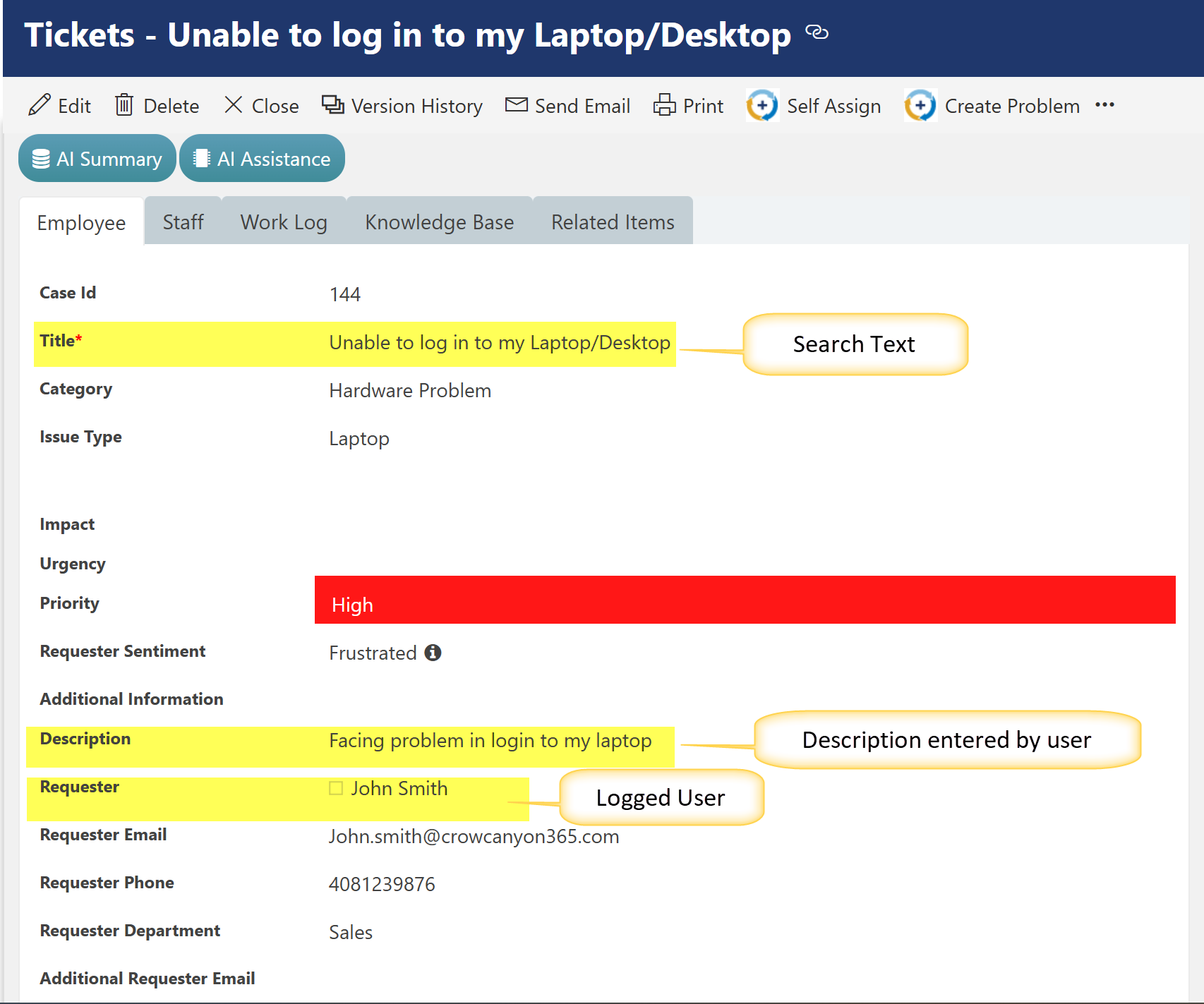Tick the checkbox beside John Smith
This screenshot has height=1004, width=1204.
(336, 788)
